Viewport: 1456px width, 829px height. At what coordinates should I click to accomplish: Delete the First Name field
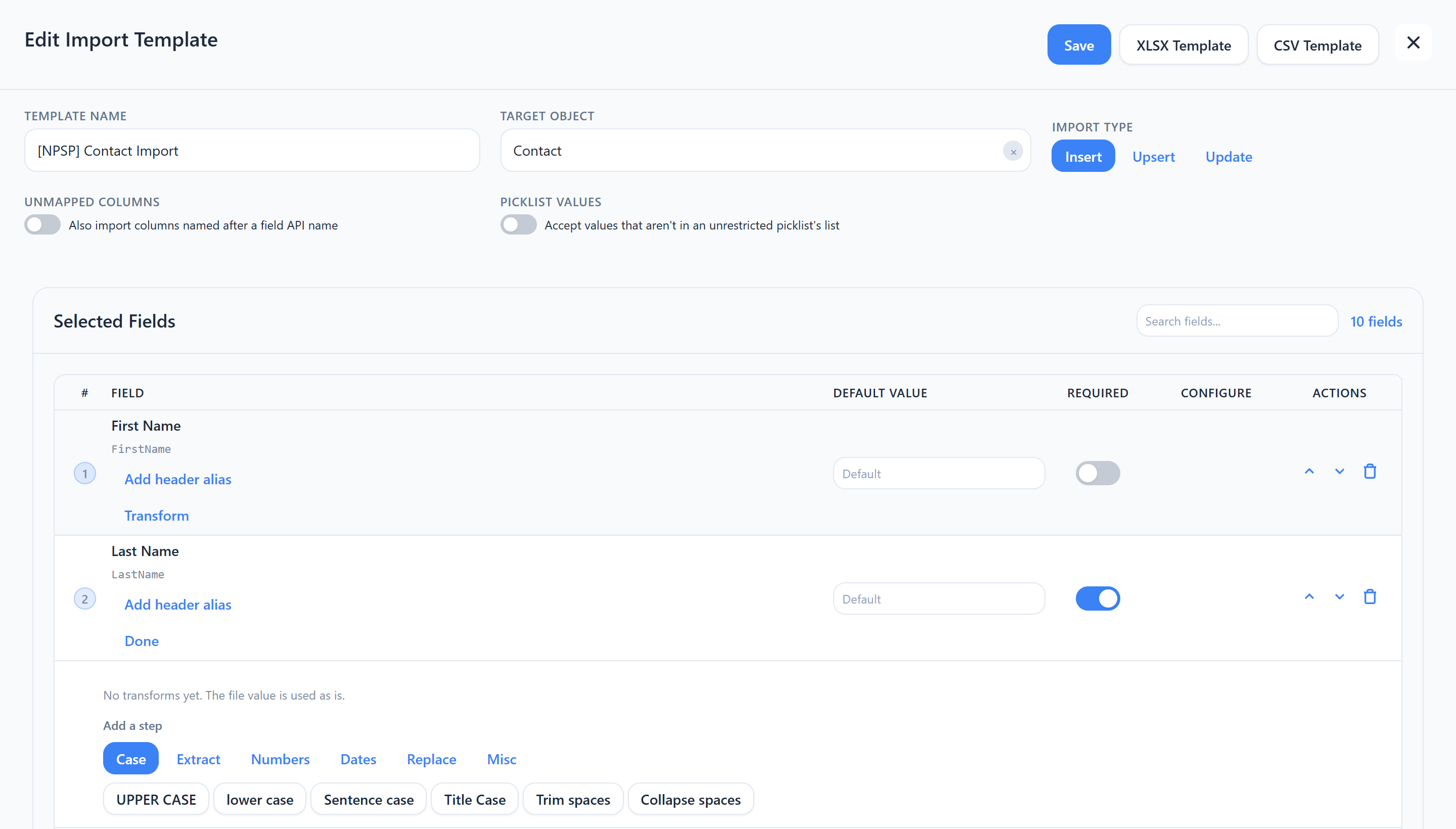coord(1370,472)
